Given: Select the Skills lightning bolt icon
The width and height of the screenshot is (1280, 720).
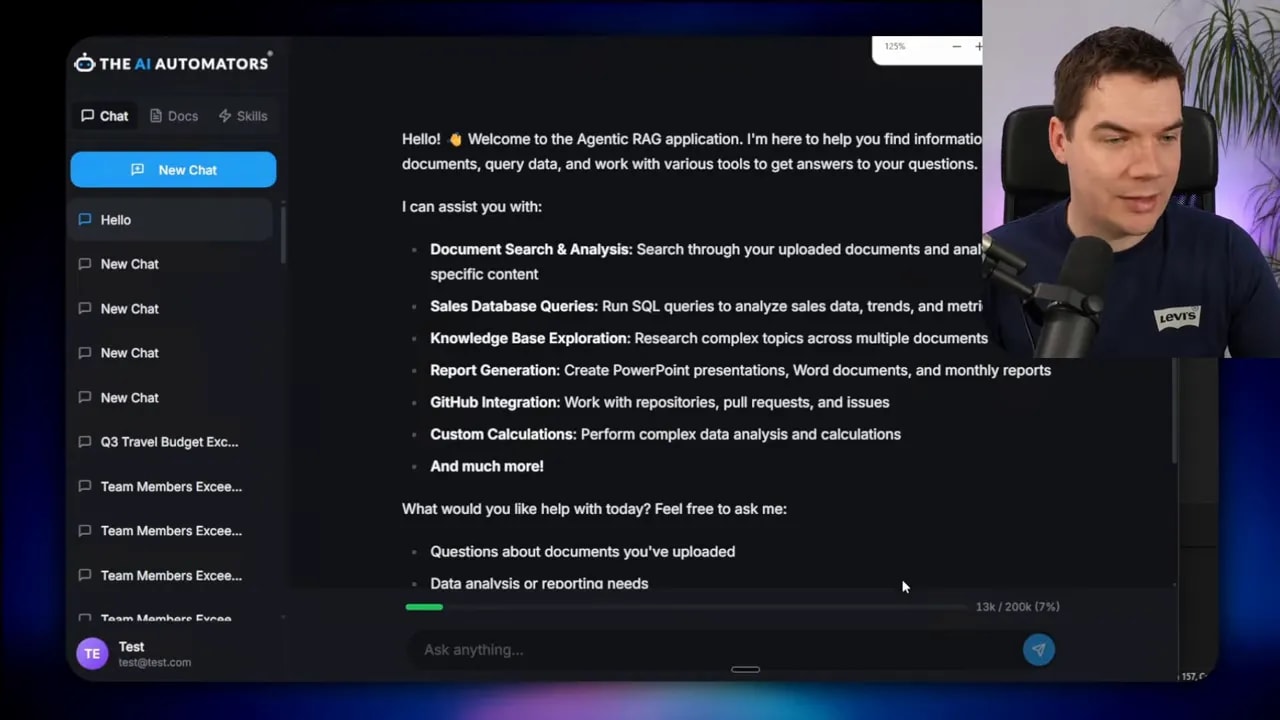Looking at the screenshot, I should (x=222, y=115).
